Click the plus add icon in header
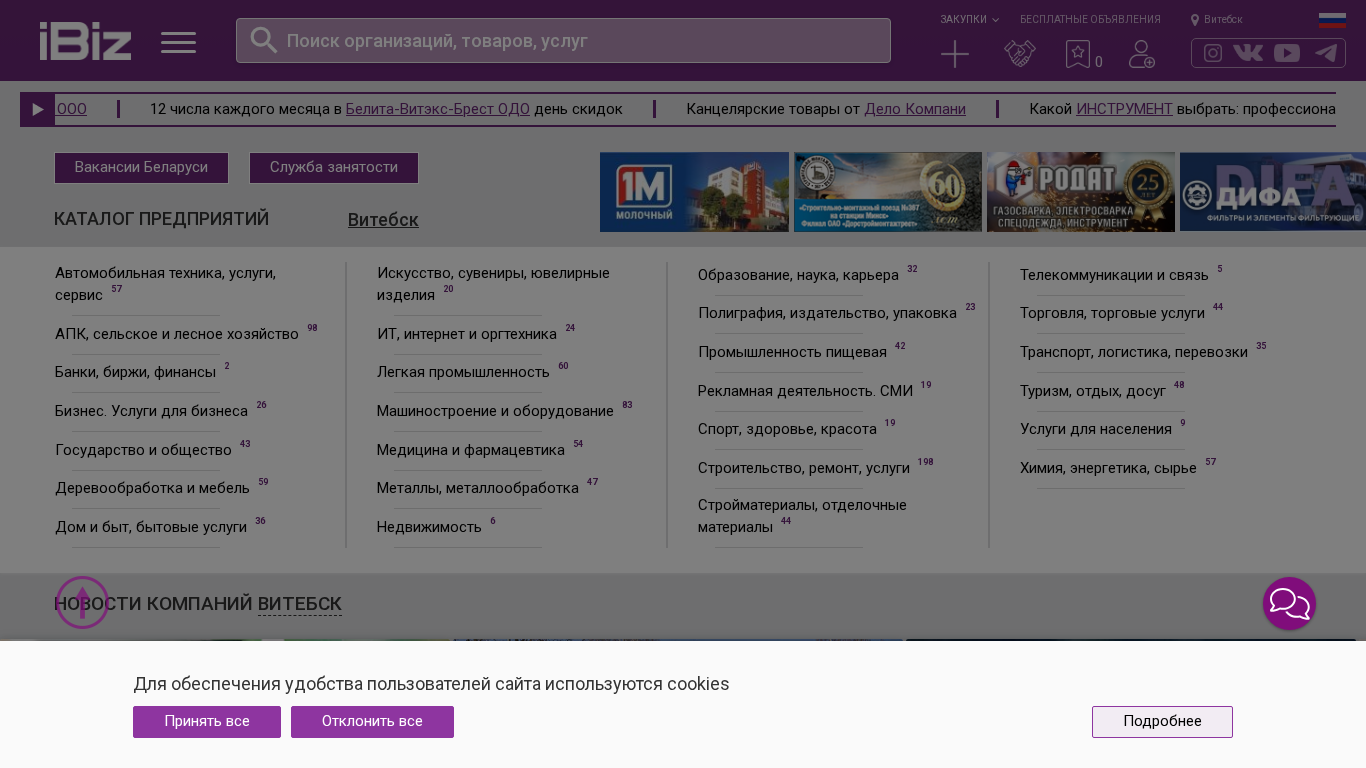This screenshot has width=1366, height=768. [955, 54]
